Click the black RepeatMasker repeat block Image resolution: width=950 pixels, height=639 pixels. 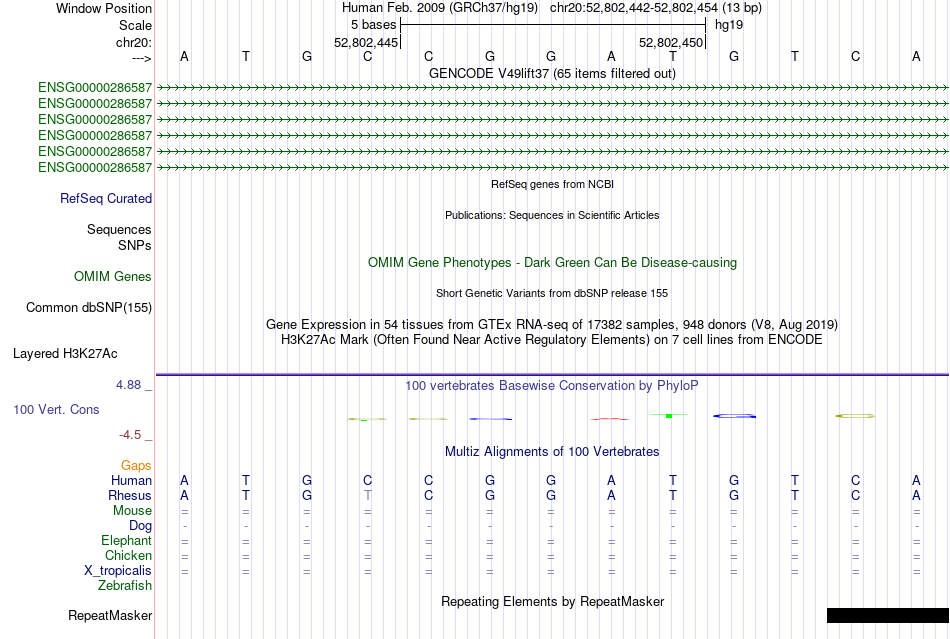[888, 615]
